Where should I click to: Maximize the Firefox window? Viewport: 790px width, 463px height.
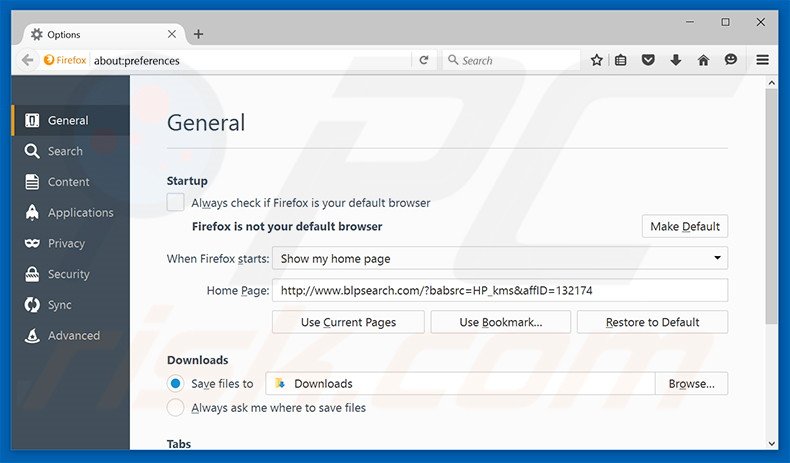pyautogui.click(x=725, y=22)
